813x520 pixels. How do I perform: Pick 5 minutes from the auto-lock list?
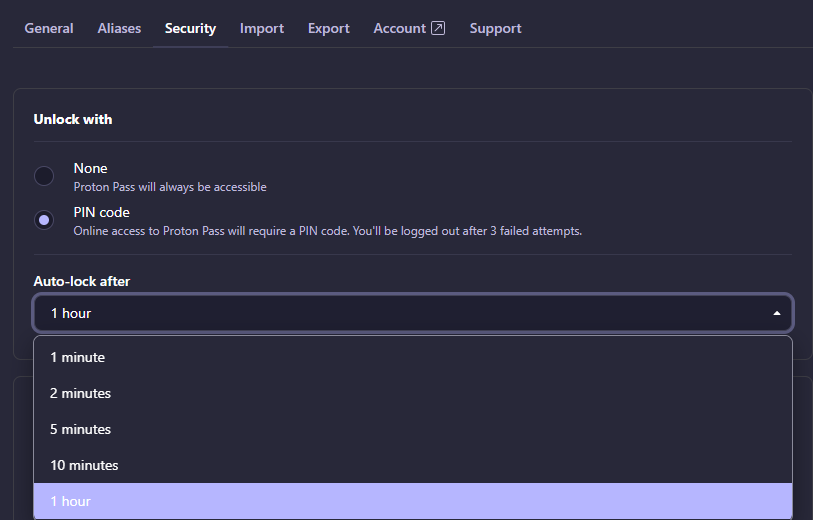[x=81, y=429]
